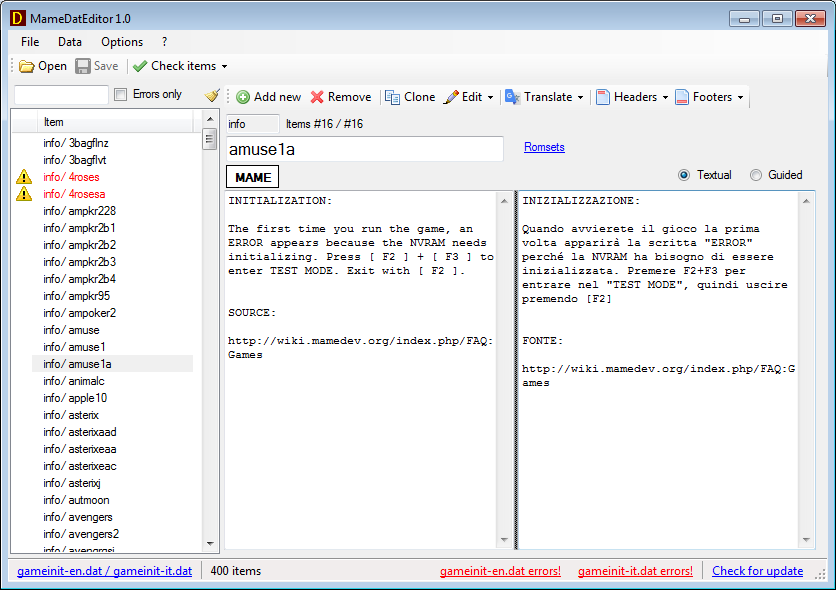Select the Textual radio button
Image resolution: width=836 pixels, height=590 pixels.
pos(684,175)
